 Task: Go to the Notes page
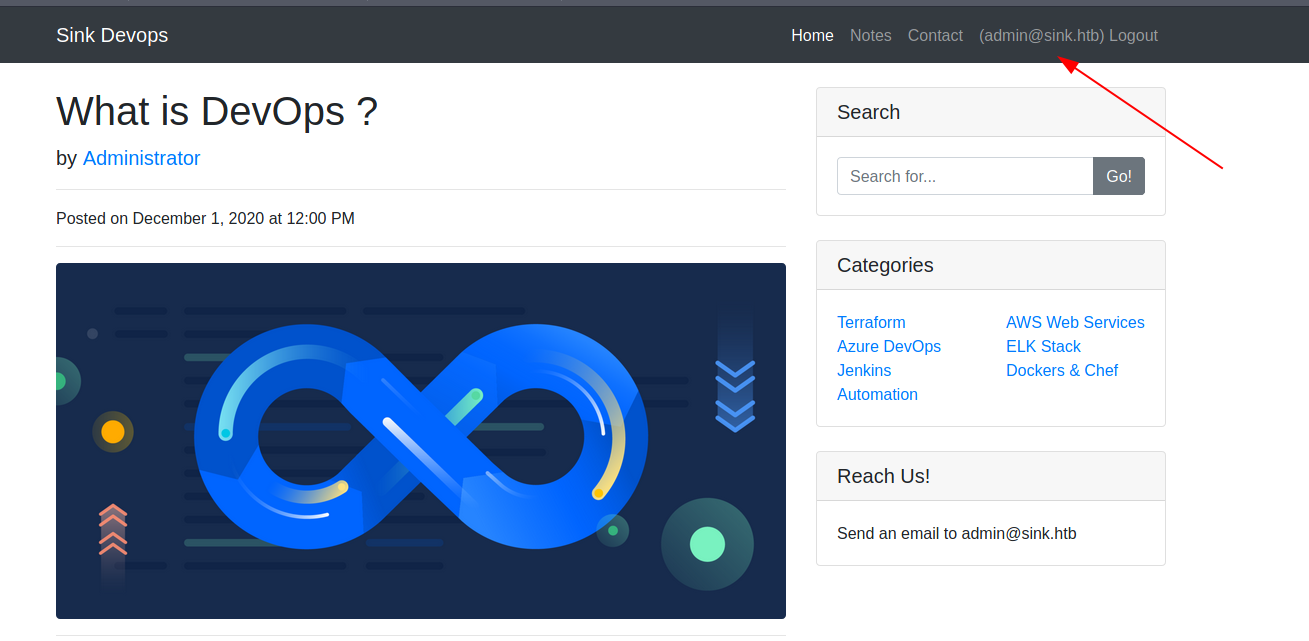(870, 35)
